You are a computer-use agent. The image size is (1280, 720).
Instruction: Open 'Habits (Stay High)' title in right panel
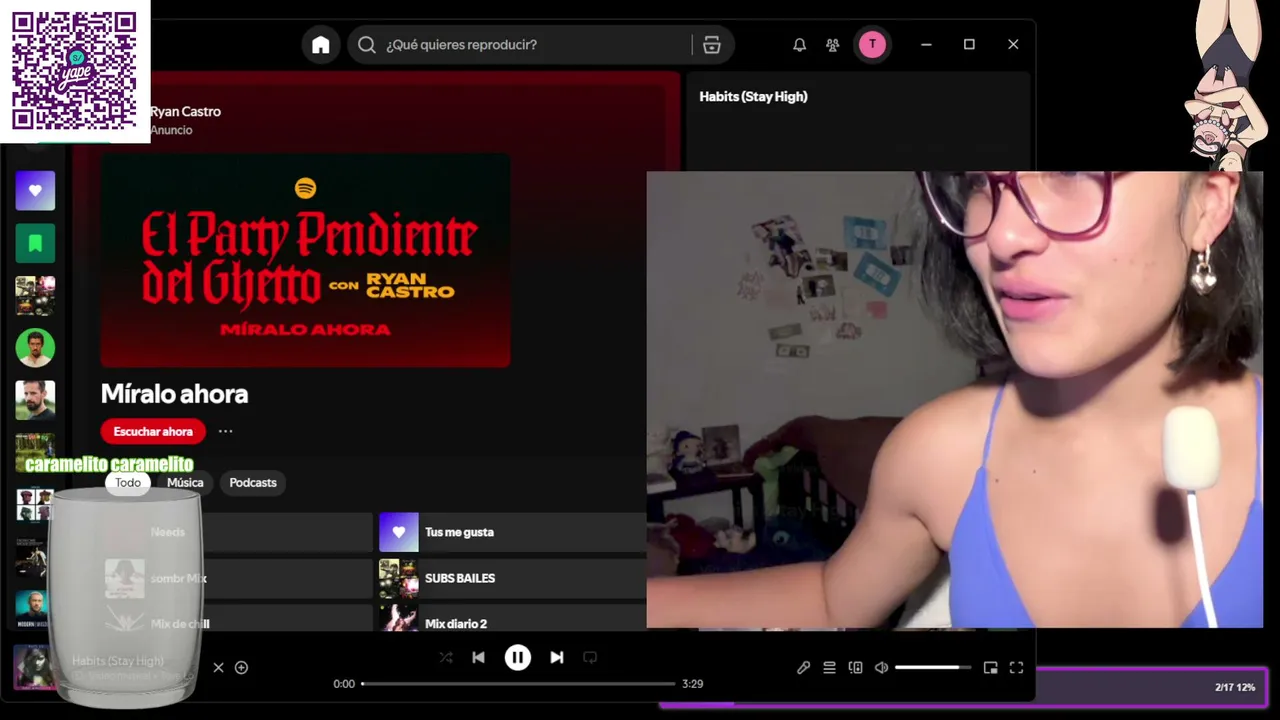(753, 97)
